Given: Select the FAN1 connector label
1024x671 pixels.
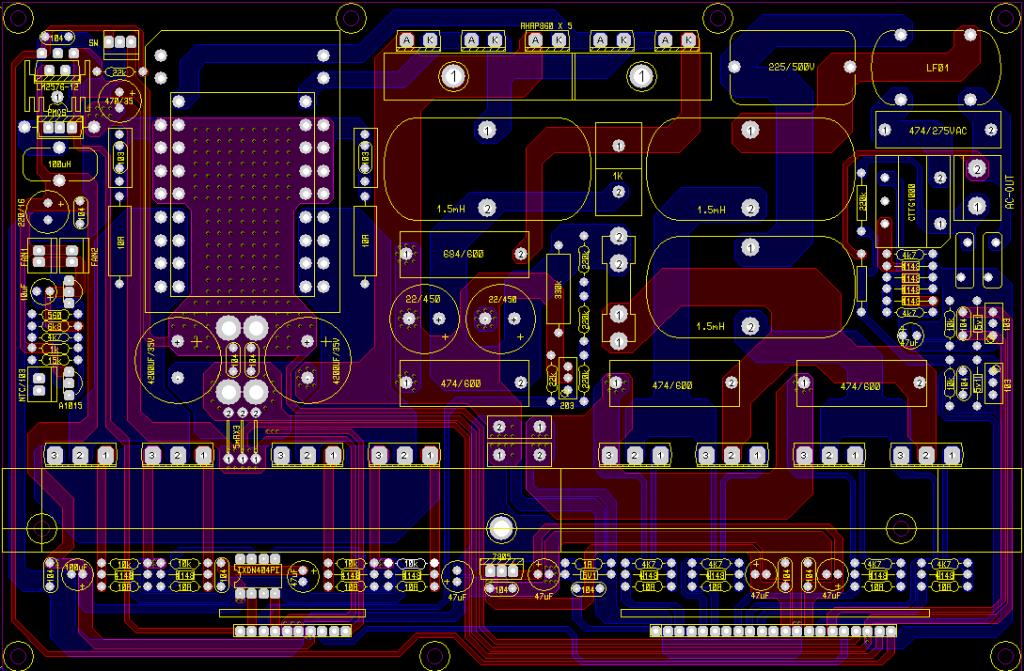Looking at the screenshot, I should (23, 255).
